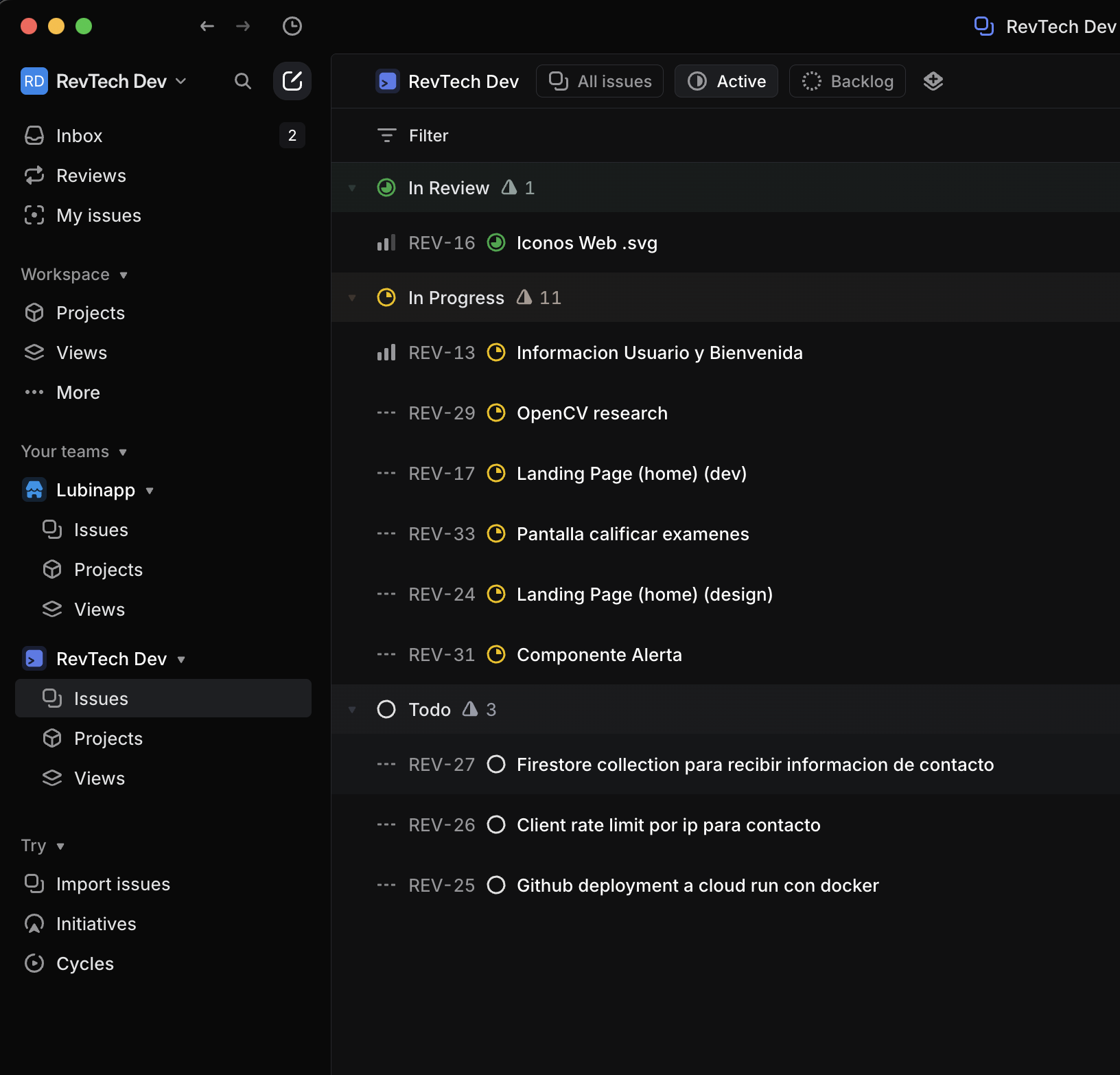Set priority dashes on REV-29

(x=386, y=413)
